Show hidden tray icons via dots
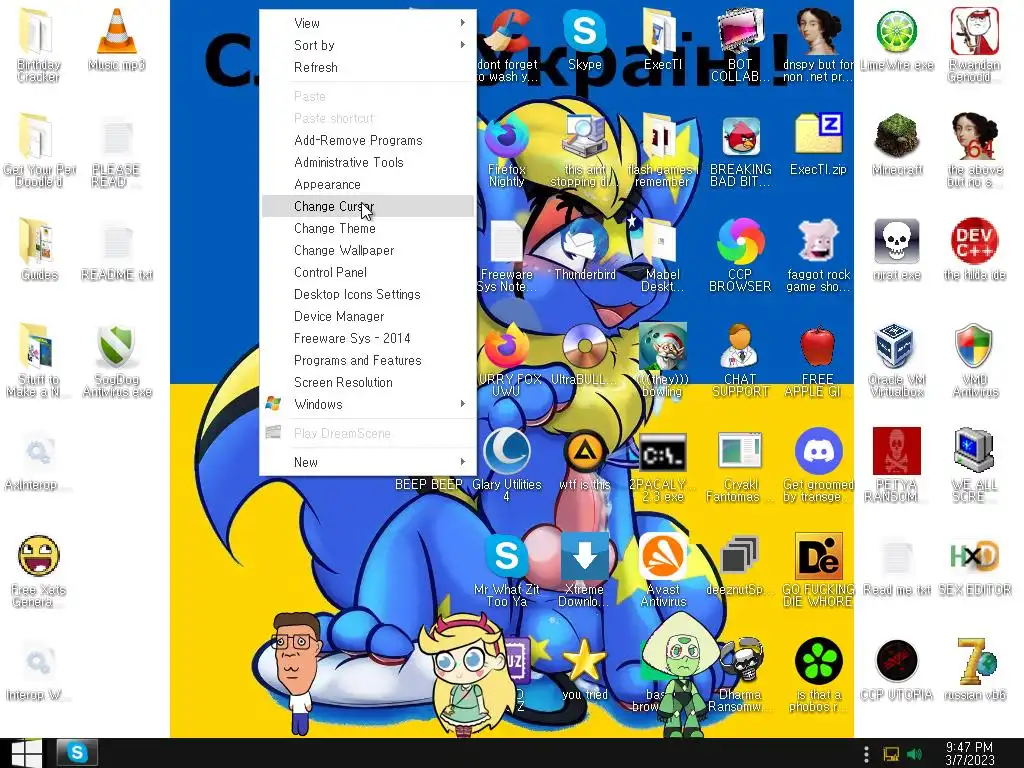Screen dimensions: 1024x768 [866, 754]
